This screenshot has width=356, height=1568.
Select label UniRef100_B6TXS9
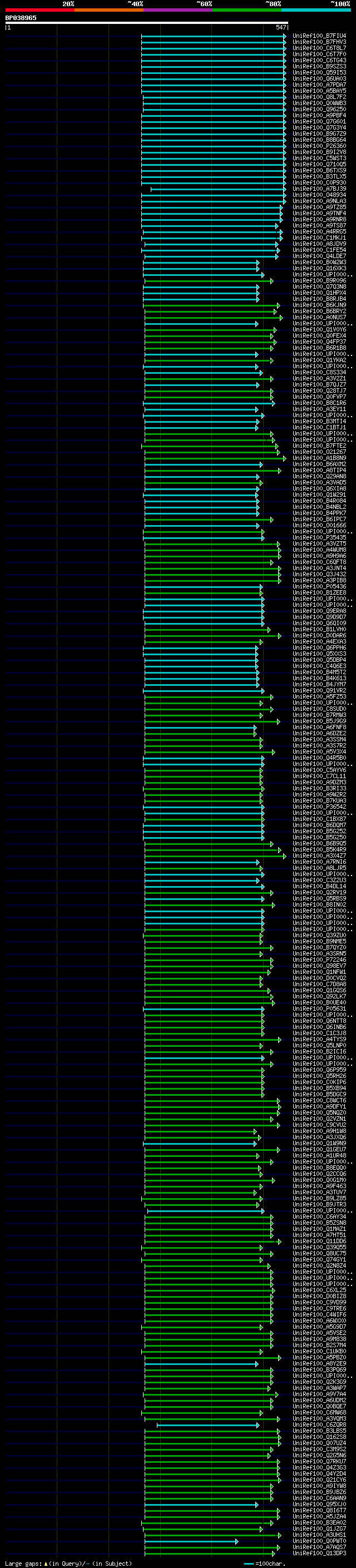[319, 170]
